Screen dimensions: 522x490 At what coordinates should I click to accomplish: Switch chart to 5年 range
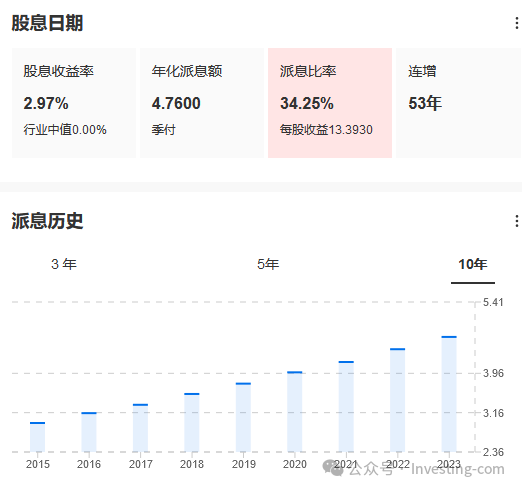click(x=268, y=264)
